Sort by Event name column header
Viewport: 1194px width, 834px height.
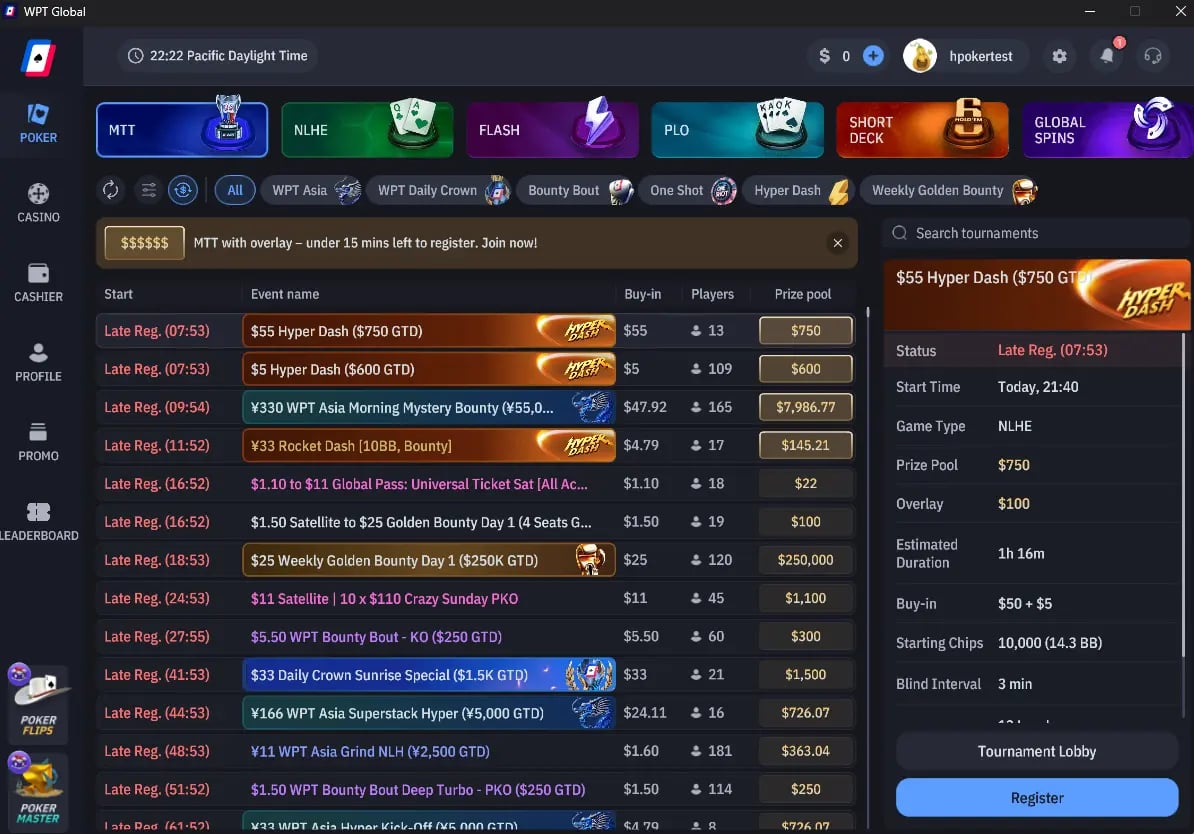pos(285,294)
